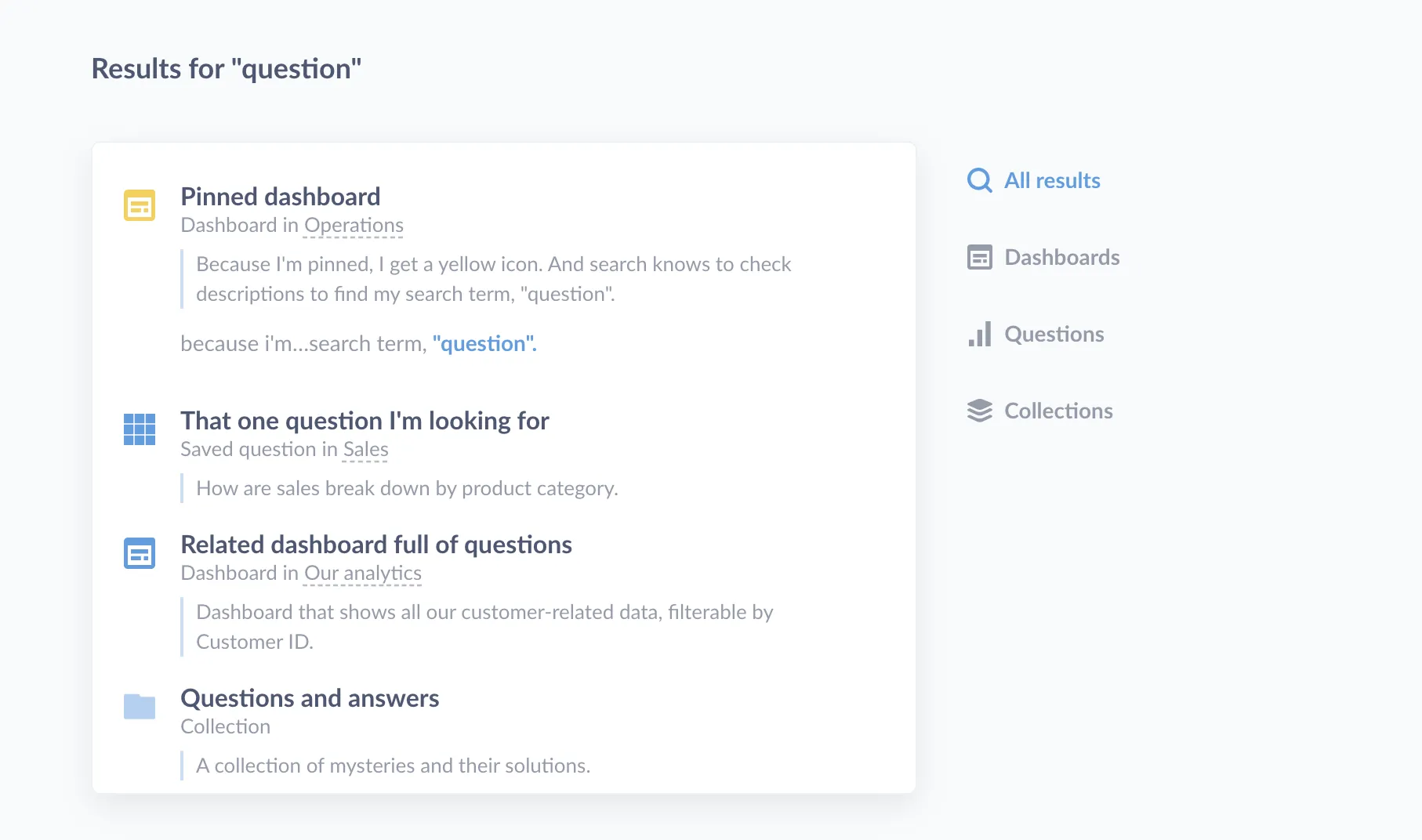
Task: Click the yellow pinned dashboard icon
Action: tap(139, 205)
